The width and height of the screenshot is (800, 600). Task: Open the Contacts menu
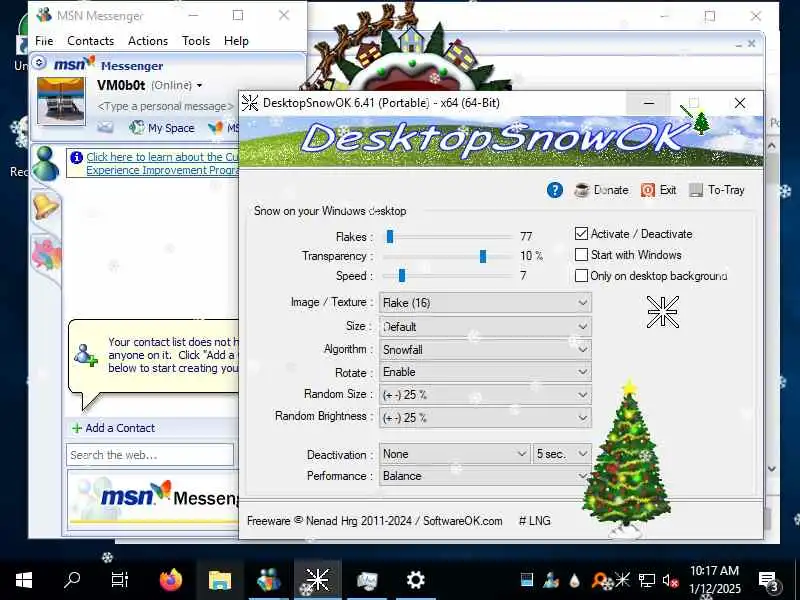click(x=91, y=41)
